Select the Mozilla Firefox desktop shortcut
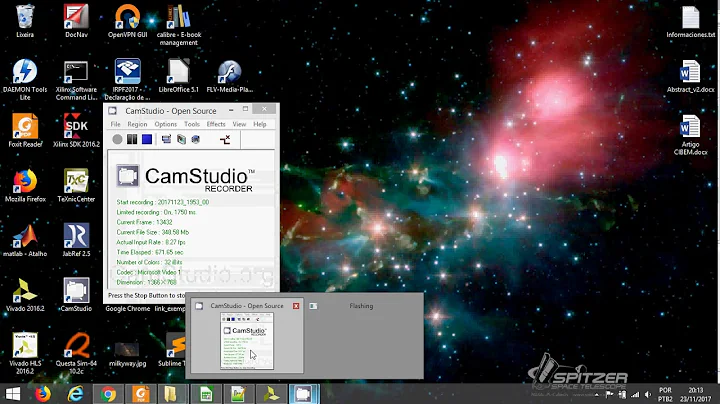Viewport: 720px width, 404px height. [x=25, y=185]
